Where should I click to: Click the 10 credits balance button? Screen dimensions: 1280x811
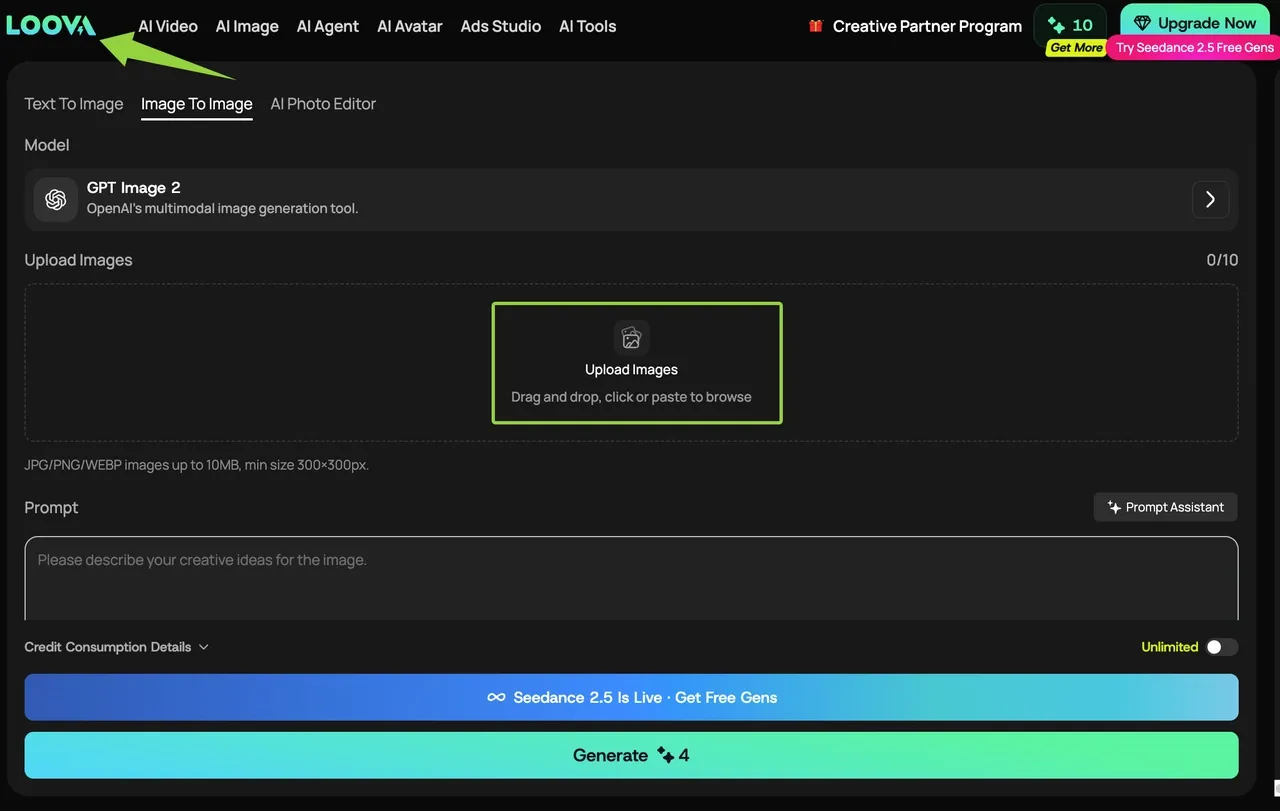pos(1070,25)
